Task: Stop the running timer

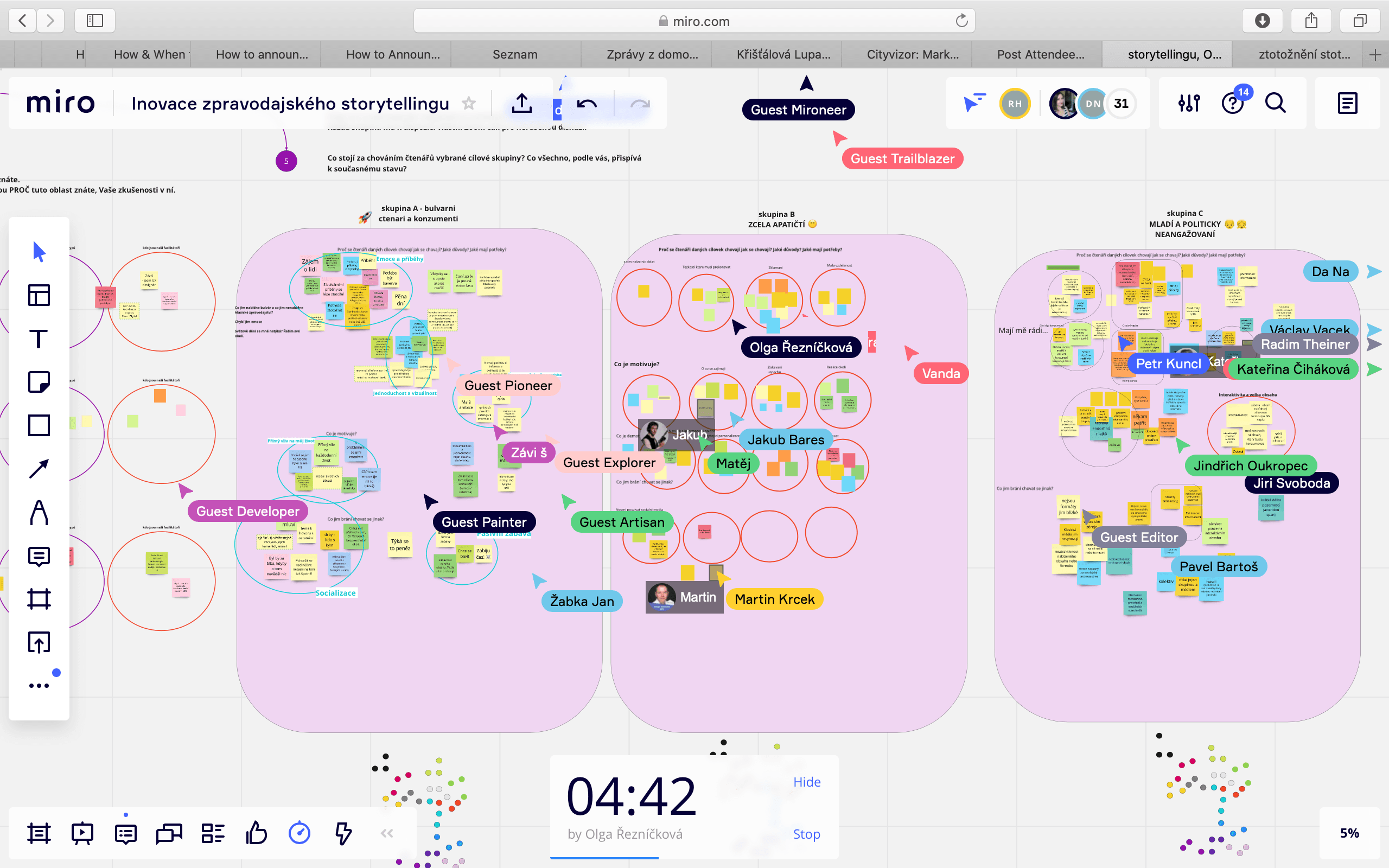Action: tap(806, 834)
